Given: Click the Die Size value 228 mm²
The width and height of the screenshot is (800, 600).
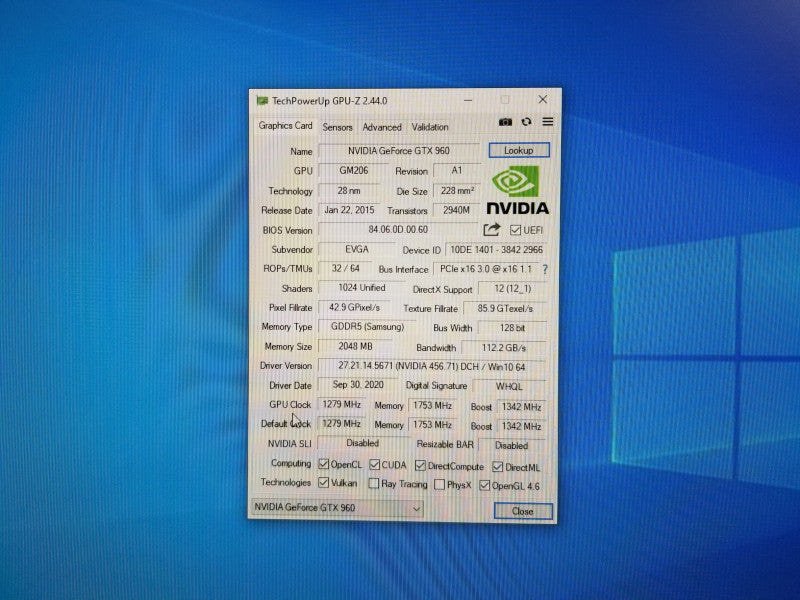Looking at the screenshot, I should click(457, 190).
